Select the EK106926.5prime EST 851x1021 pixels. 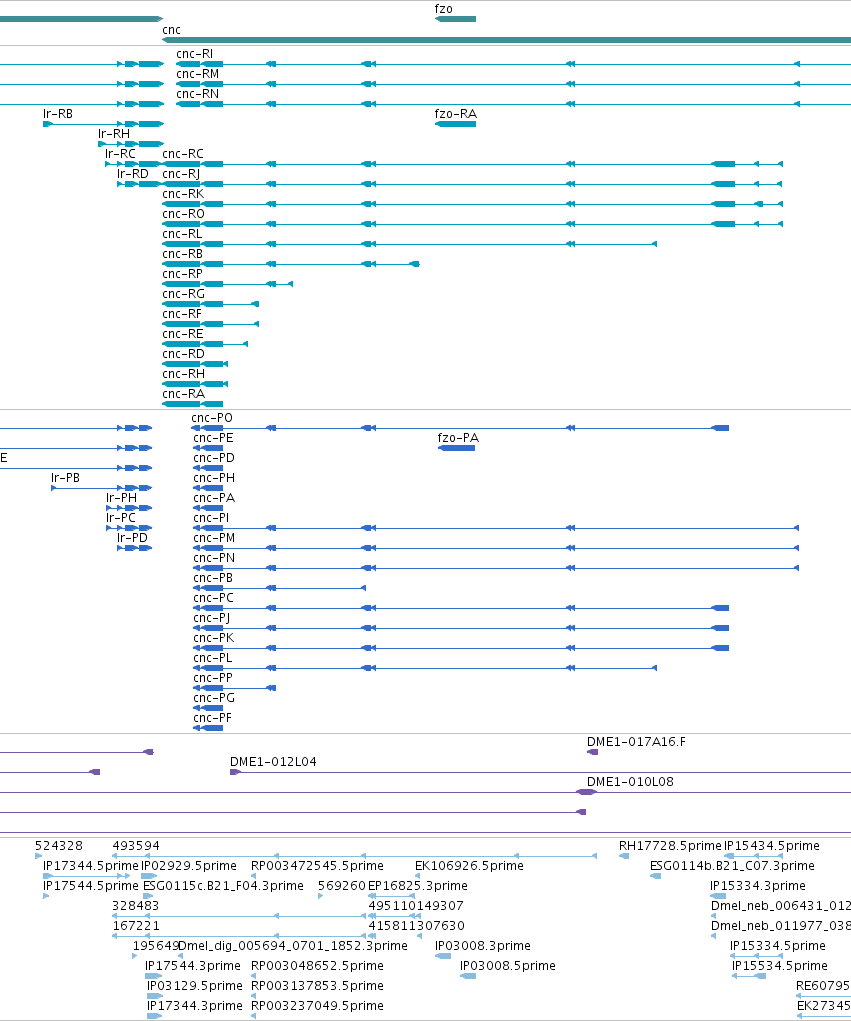click(469, 866)
